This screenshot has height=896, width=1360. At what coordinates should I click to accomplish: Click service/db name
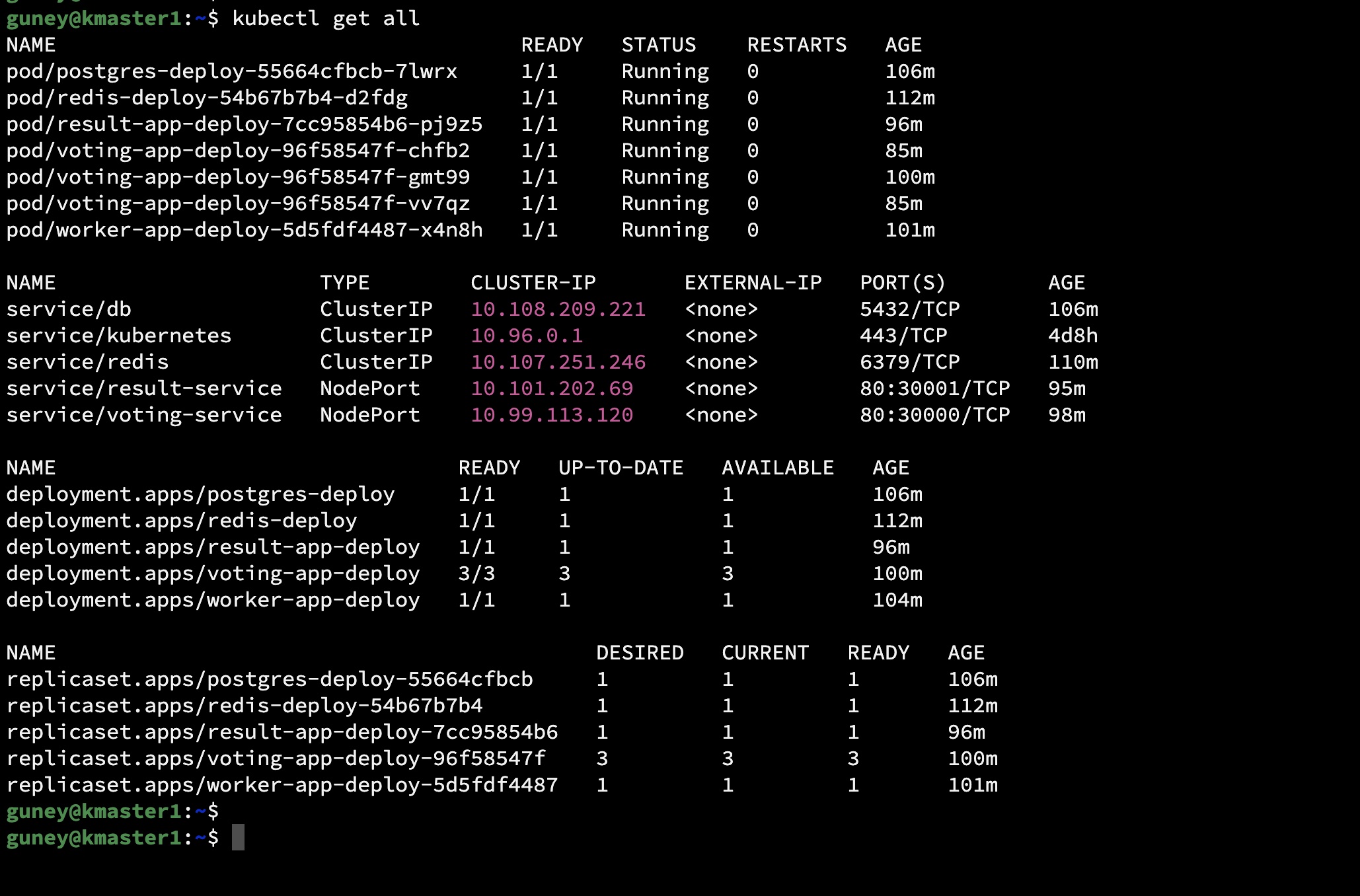pos(69,309)
